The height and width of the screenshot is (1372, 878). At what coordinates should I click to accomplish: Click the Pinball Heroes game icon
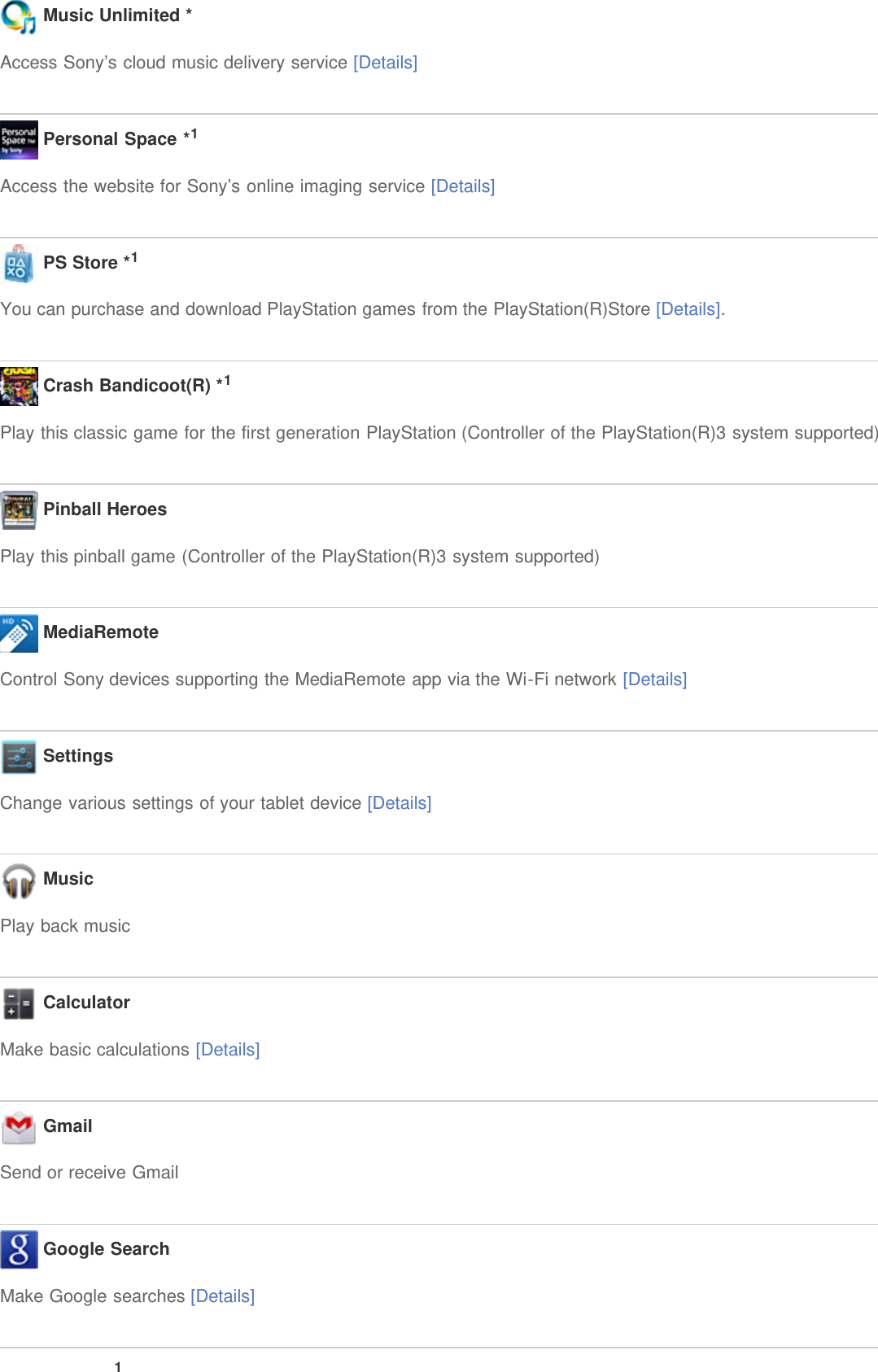click(19, 510)
